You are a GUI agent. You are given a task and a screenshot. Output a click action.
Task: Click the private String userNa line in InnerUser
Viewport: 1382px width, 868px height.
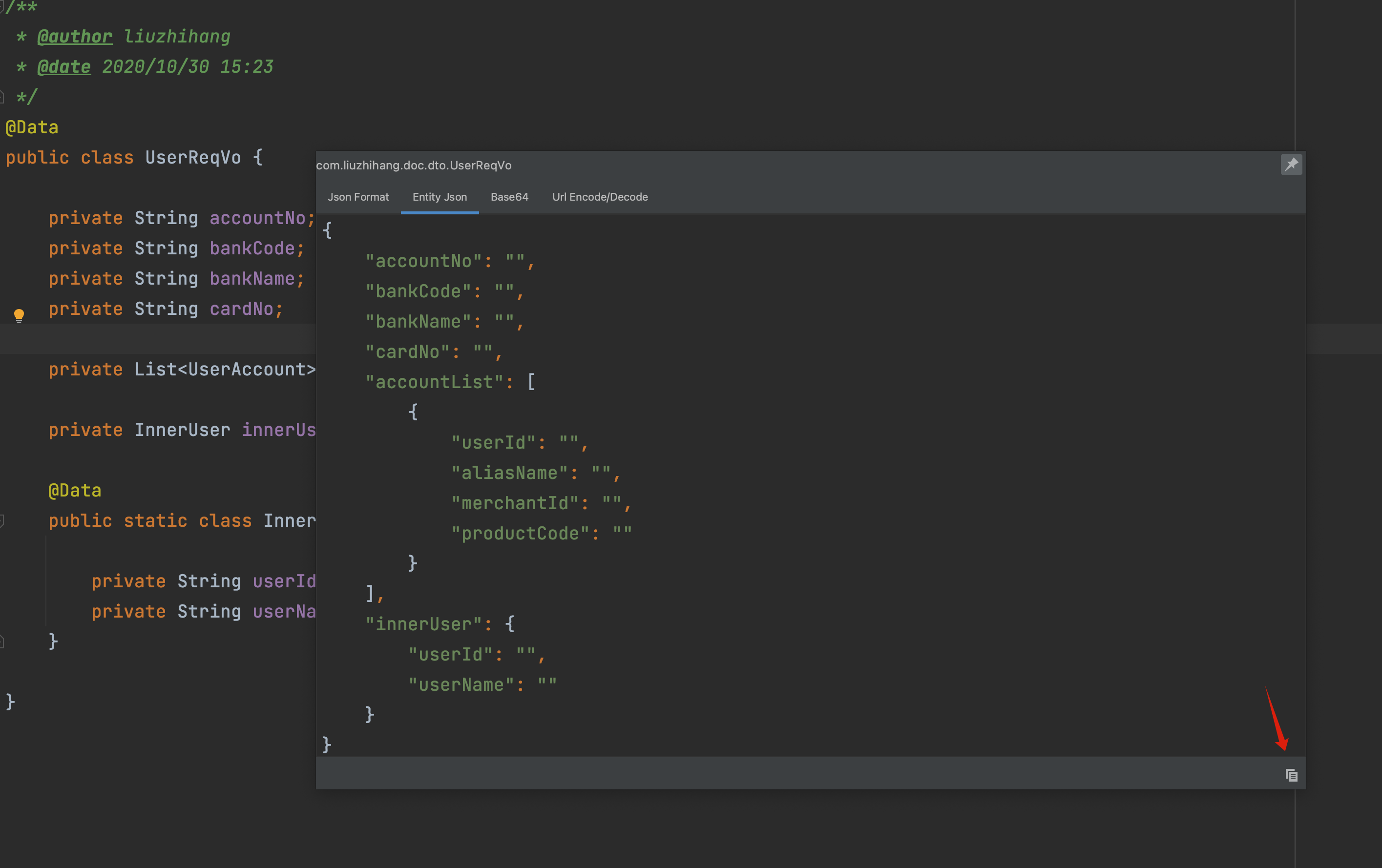203,612
